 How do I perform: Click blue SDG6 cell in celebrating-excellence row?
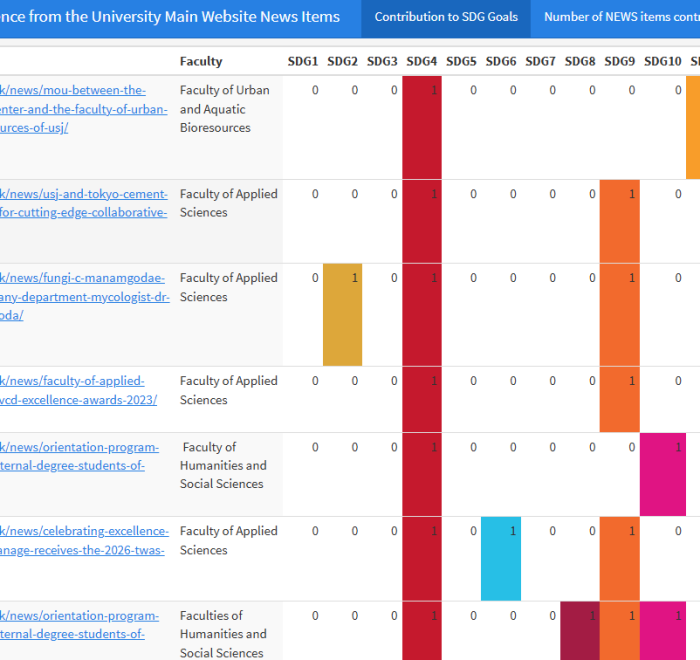[500, 558]
